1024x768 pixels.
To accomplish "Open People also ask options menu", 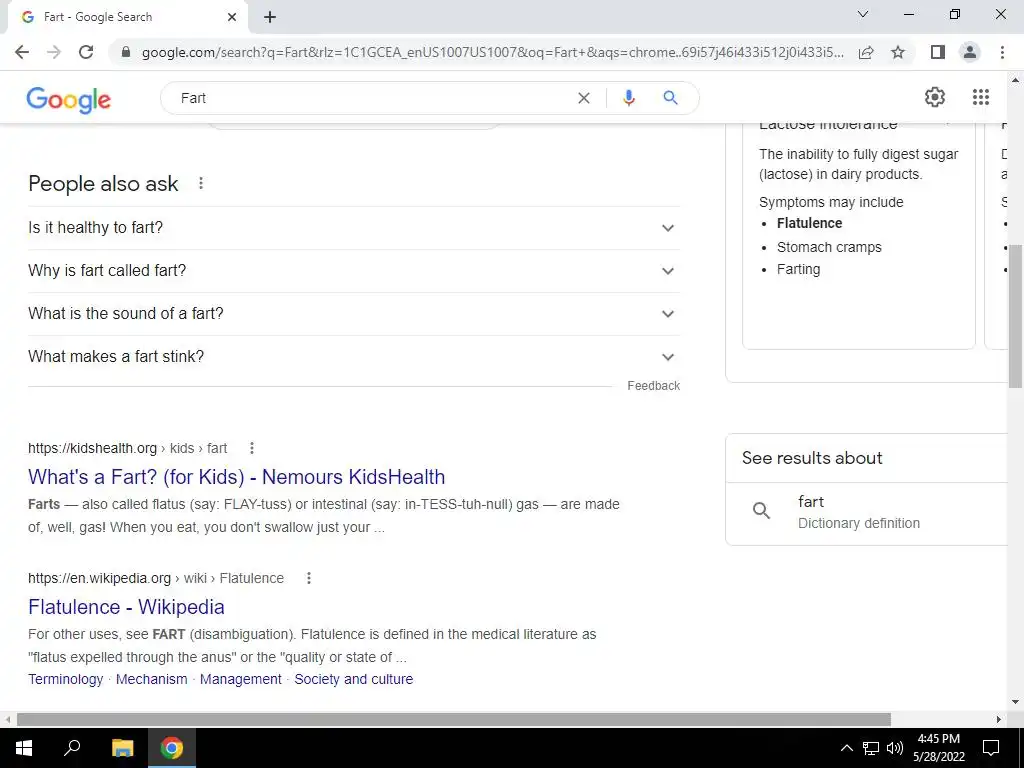I will (x=201, y=184).
